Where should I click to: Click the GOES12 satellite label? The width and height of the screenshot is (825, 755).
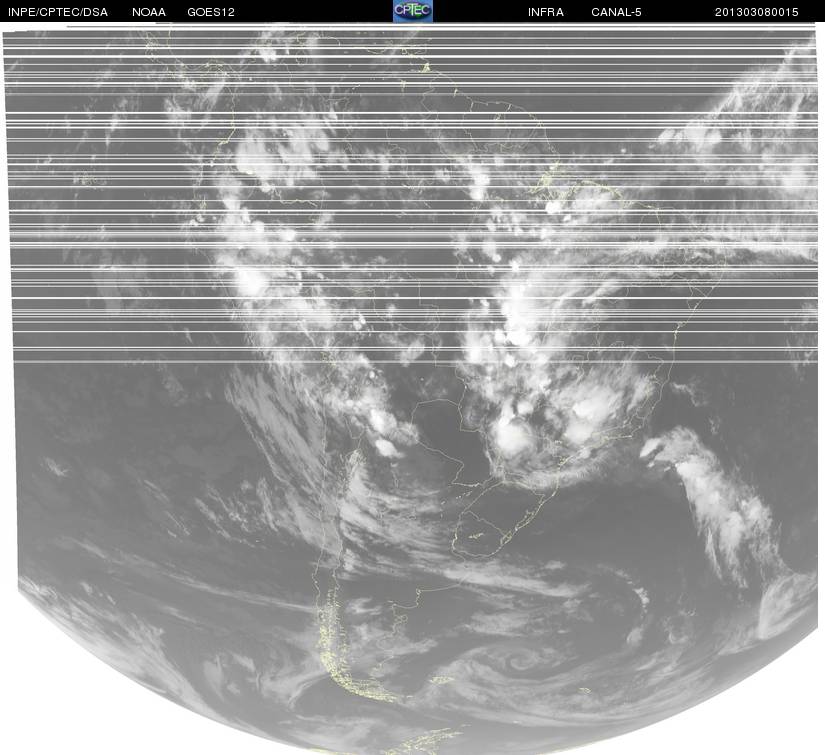(x=211, y=12)
